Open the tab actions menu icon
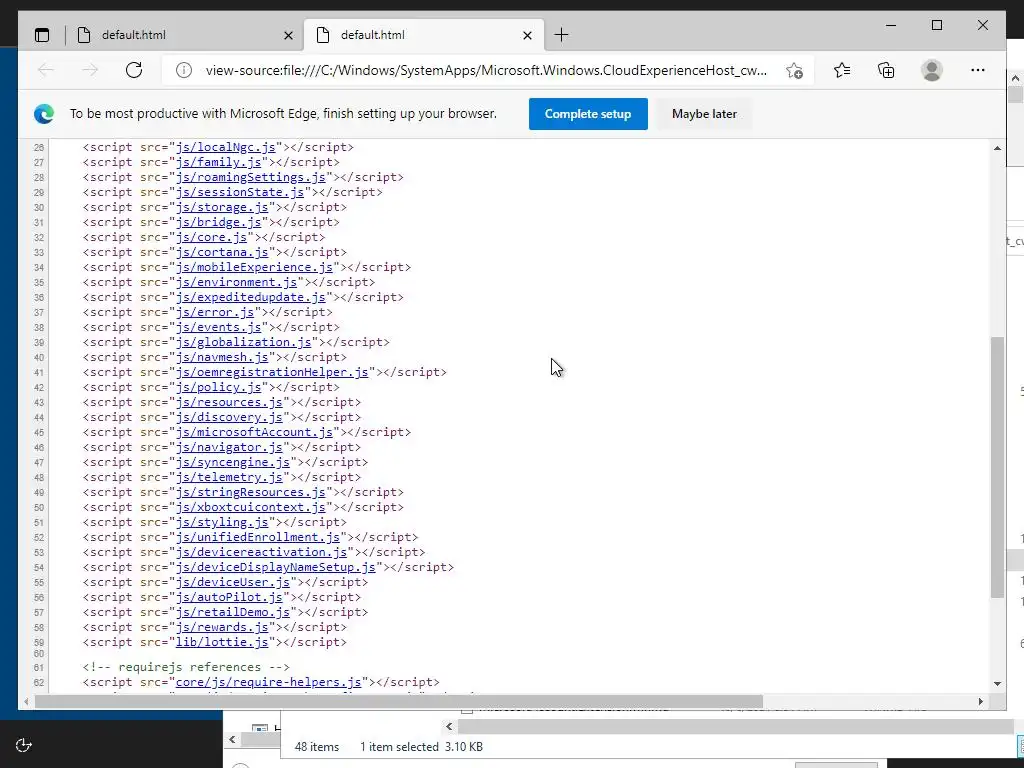1024x768 pixels. click(42, 35)
